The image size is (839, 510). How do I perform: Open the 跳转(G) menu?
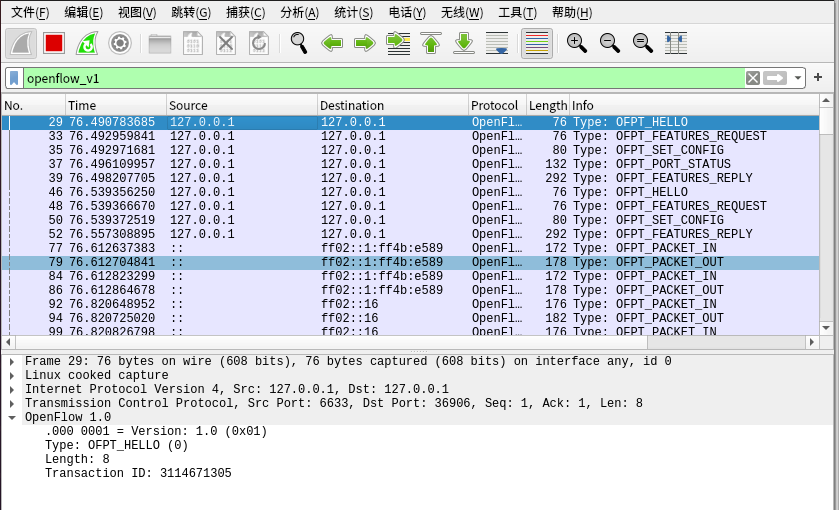tap(191, 12)
